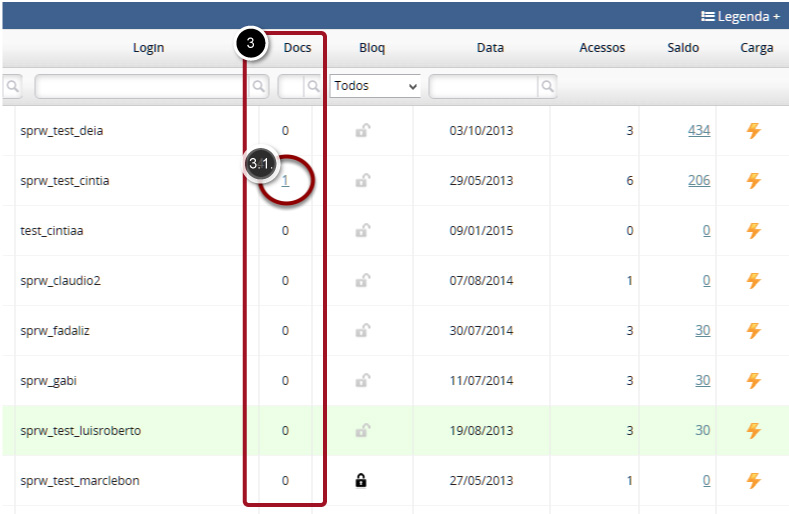This screenshot has width=789, height=514.
Task: Toggle the unlocked padlock for sprw_test_deia
Action: [361, 131]
